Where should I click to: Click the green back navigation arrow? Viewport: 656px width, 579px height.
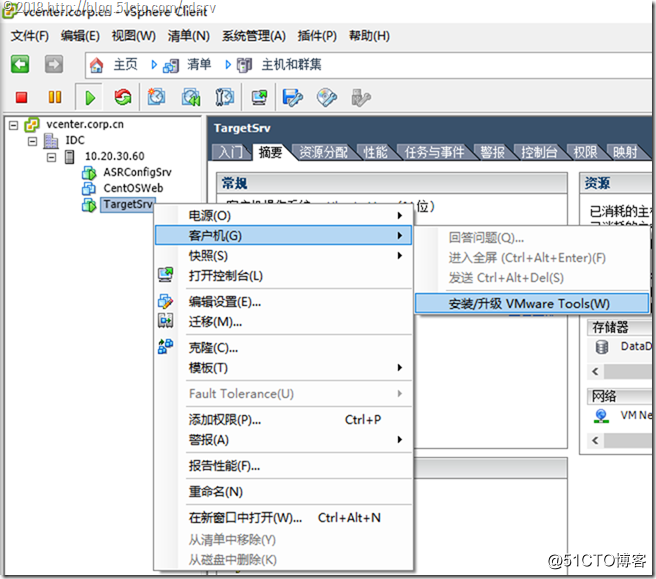point(20,64)
